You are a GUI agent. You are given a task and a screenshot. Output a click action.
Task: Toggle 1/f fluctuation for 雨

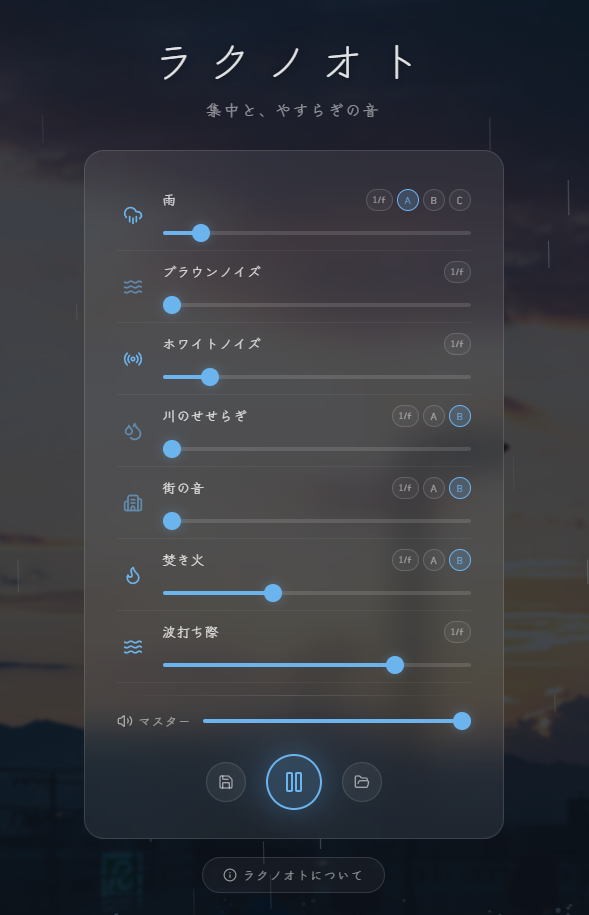(379, 200)
